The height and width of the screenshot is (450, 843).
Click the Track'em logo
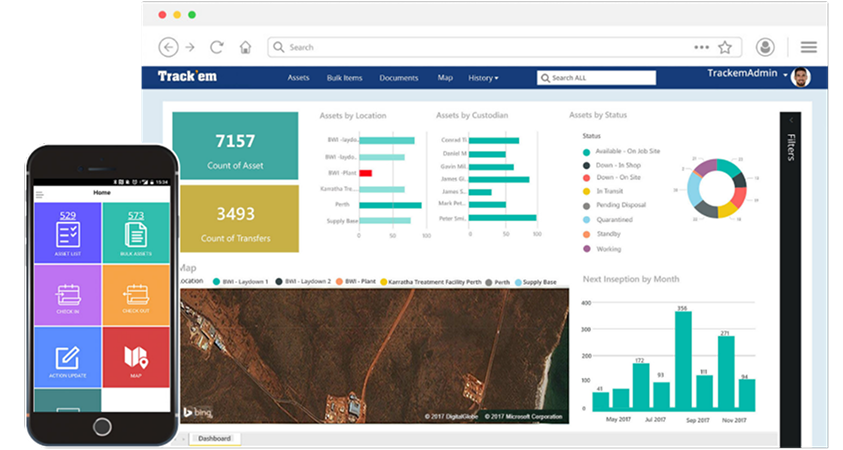[x=187, y=76]
